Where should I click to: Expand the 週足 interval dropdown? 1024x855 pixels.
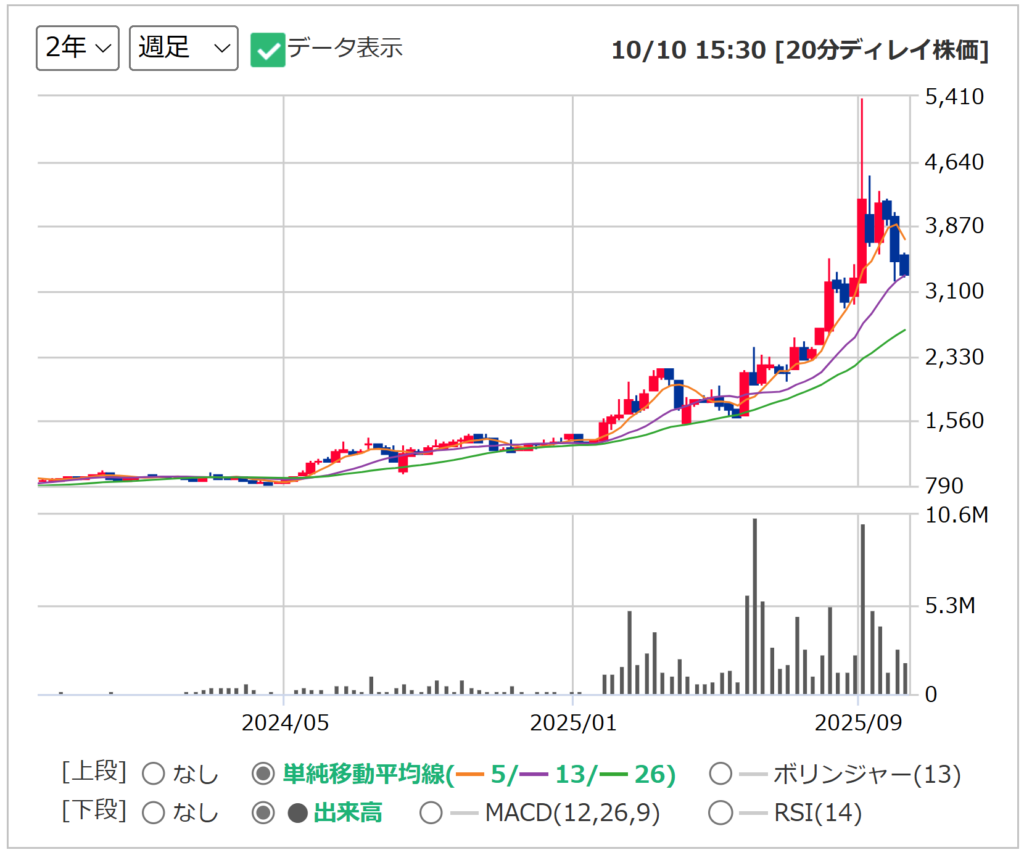183,48
